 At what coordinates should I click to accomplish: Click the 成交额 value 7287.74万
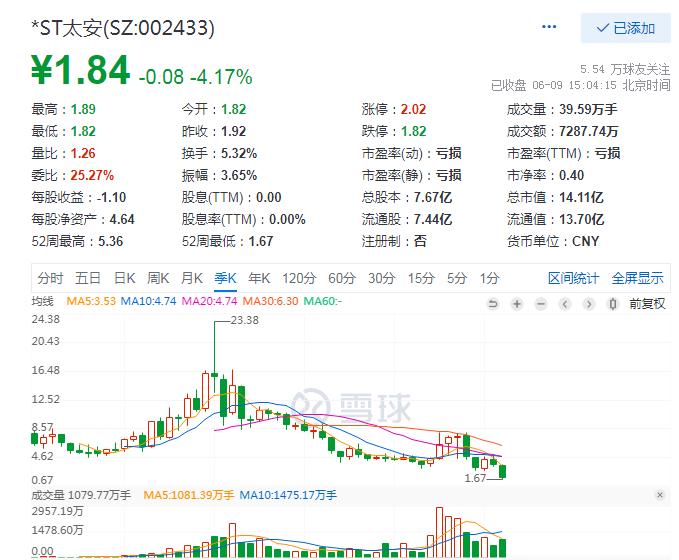point(588,131)
